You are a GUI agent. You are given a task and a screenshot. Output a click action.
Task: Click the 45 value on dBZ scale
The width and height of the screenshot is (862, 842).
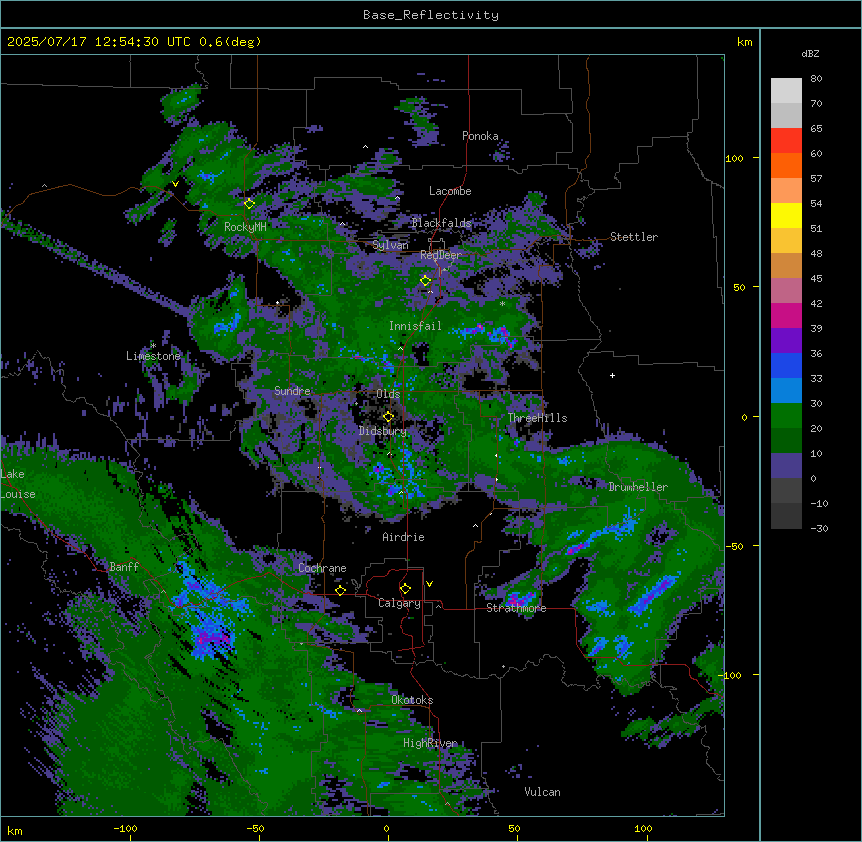pos(816,278)
